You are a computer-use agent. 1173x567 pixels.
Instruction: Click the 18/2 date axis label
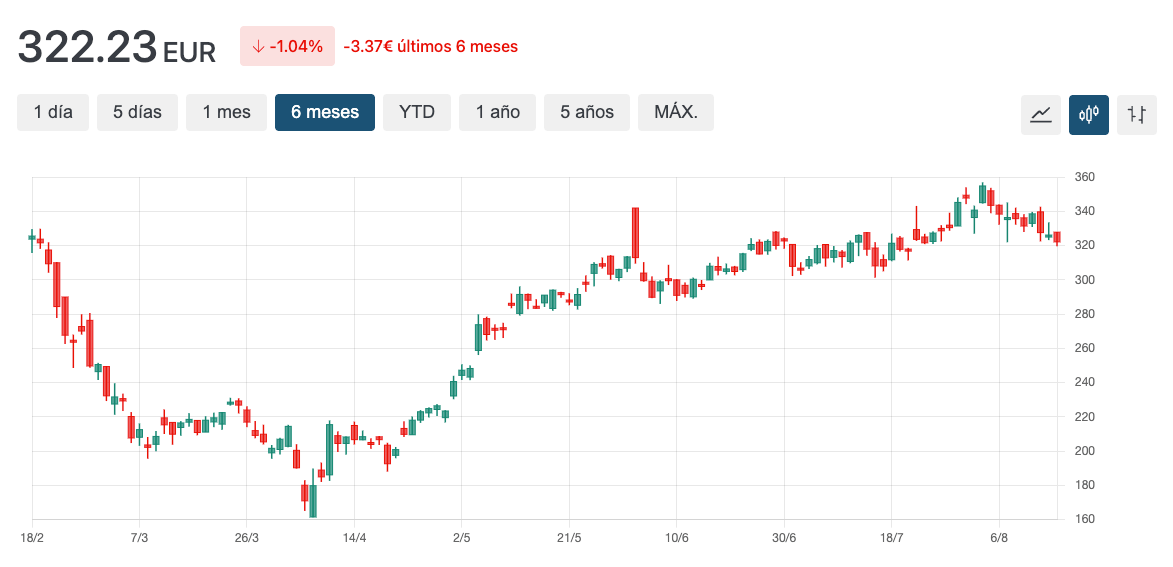32,538
